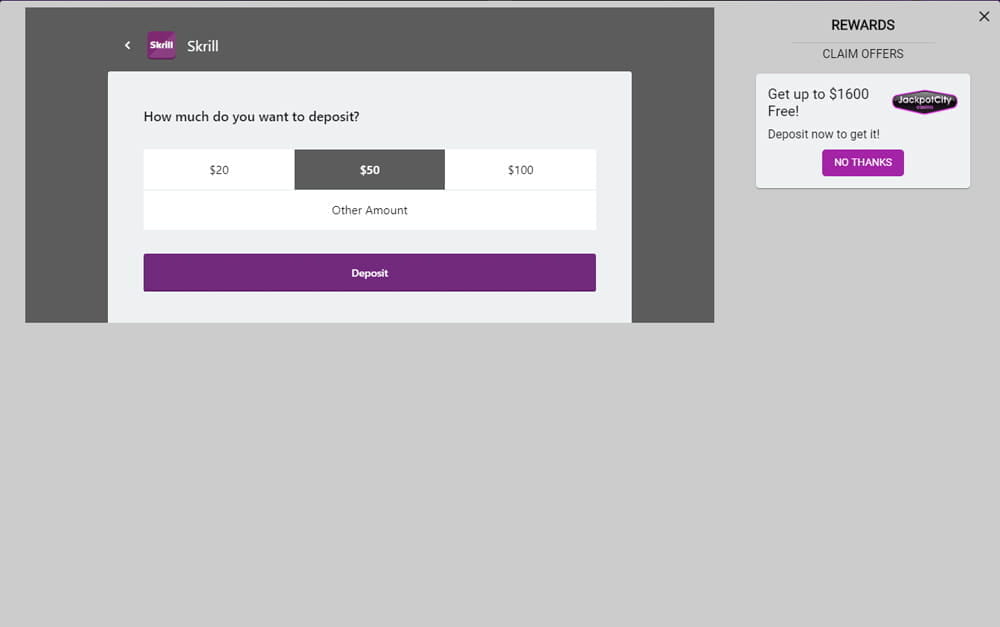Select the $50 deposit amount
Screen dimensions: 1000x627
coord(369,170)
